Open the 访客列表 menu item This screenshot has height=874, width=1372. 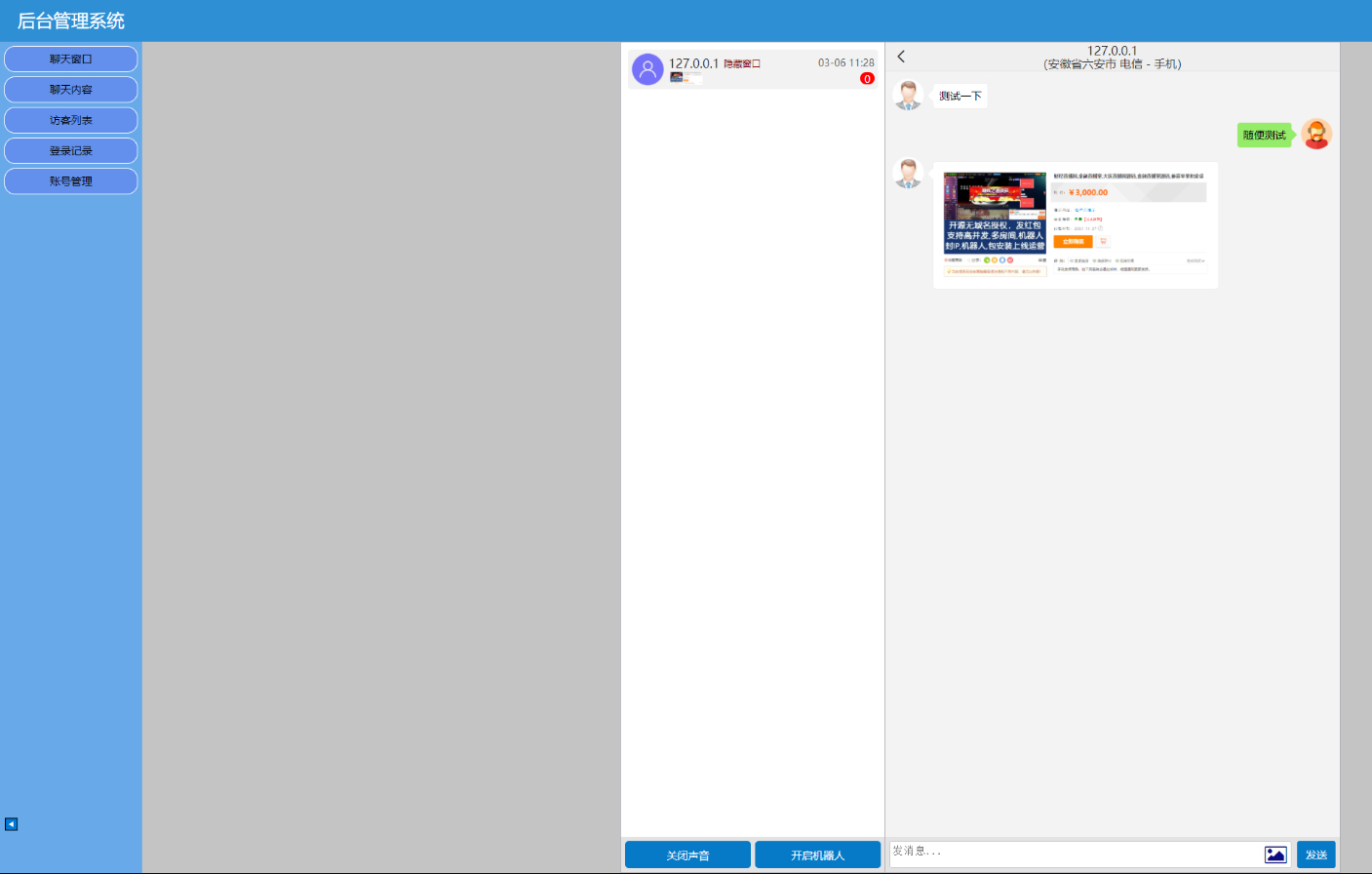click(x=70, y=120)
